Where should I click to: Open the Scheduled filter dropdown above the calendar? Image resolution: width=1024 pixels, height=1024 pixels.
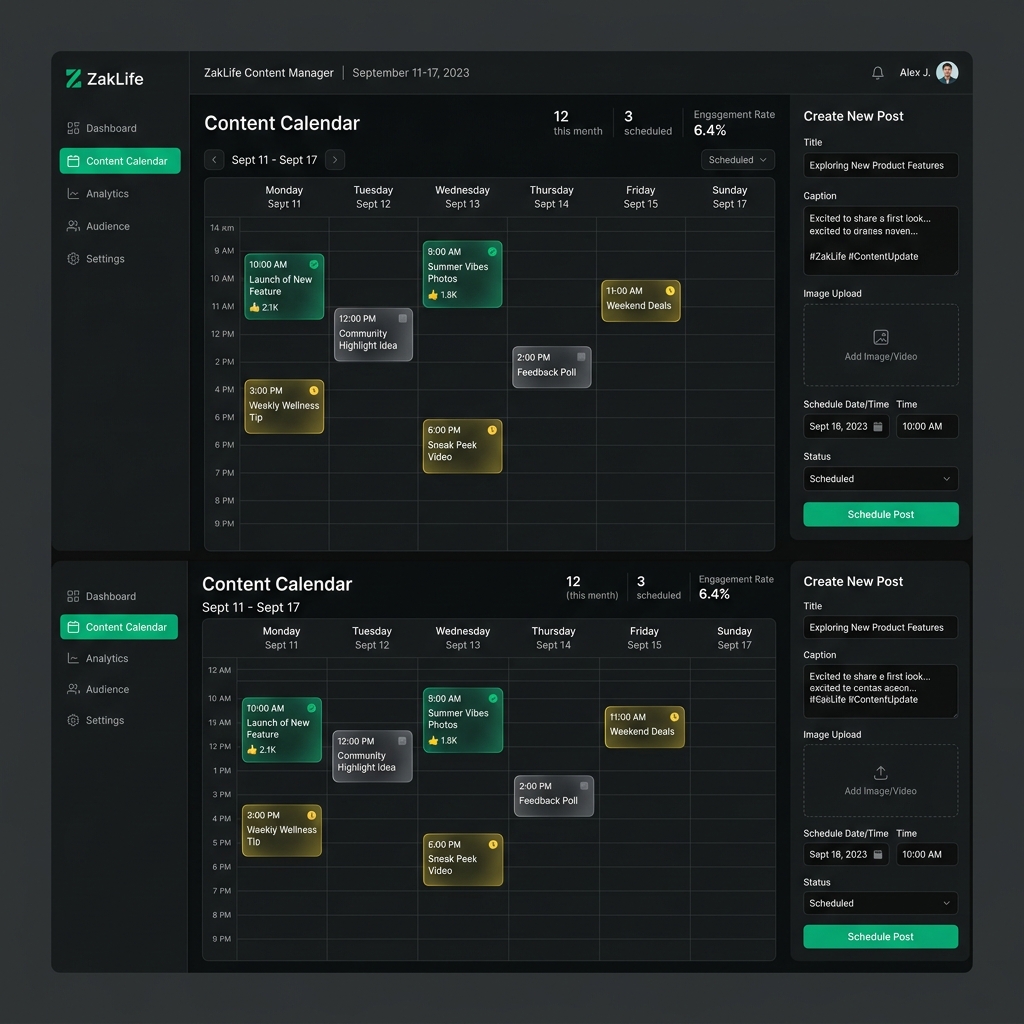point(737,159)
